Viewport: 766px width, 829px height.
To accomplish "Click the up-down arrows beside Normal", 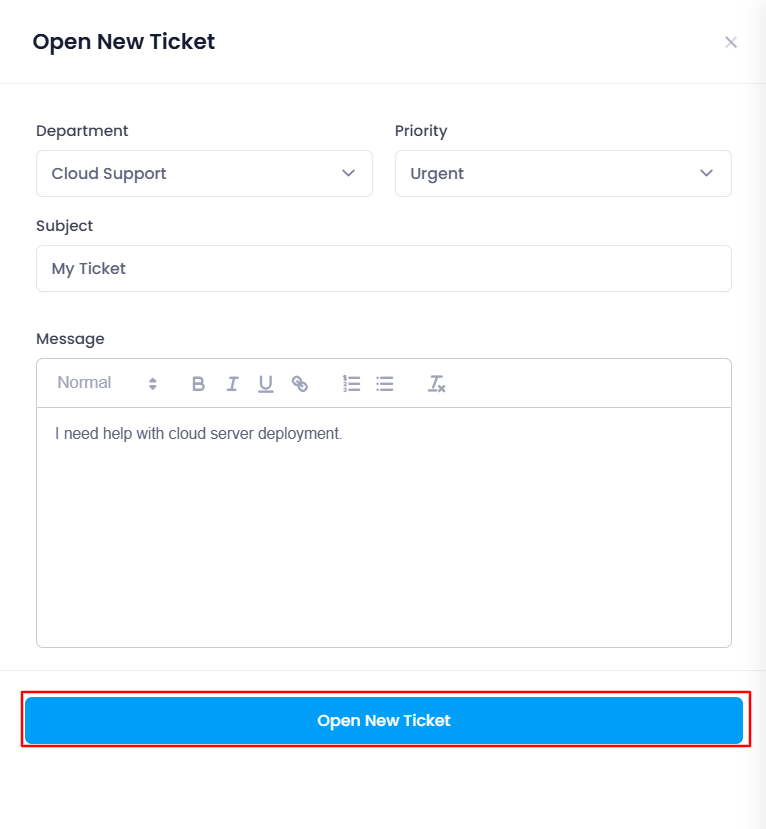I will (x=152, y=383).
